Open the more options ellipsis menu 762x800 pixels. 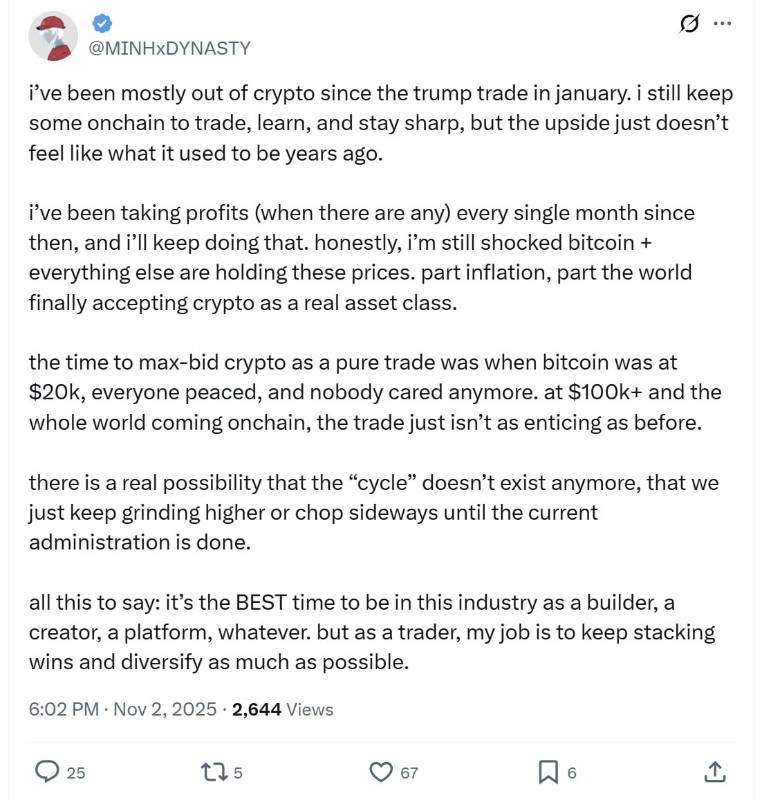point(722,25)
